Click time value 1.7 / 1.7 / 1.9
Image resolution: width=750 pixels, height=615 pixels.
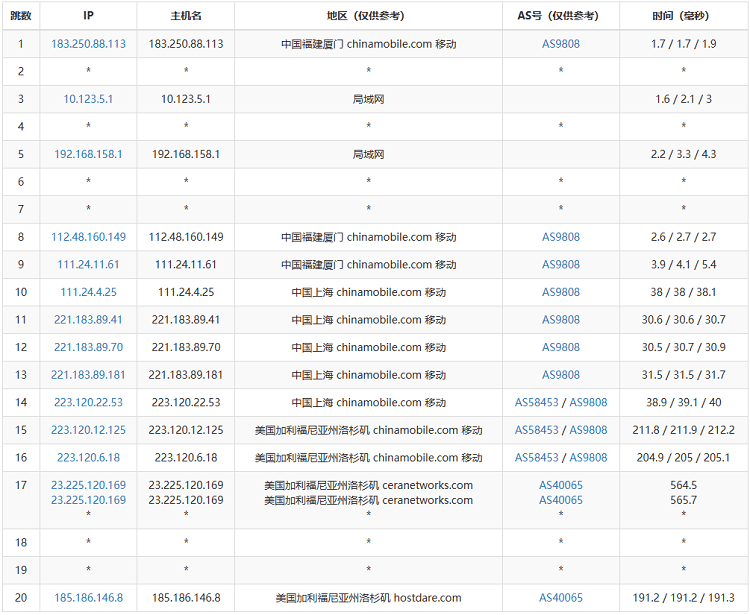click(x=684, y=44)
